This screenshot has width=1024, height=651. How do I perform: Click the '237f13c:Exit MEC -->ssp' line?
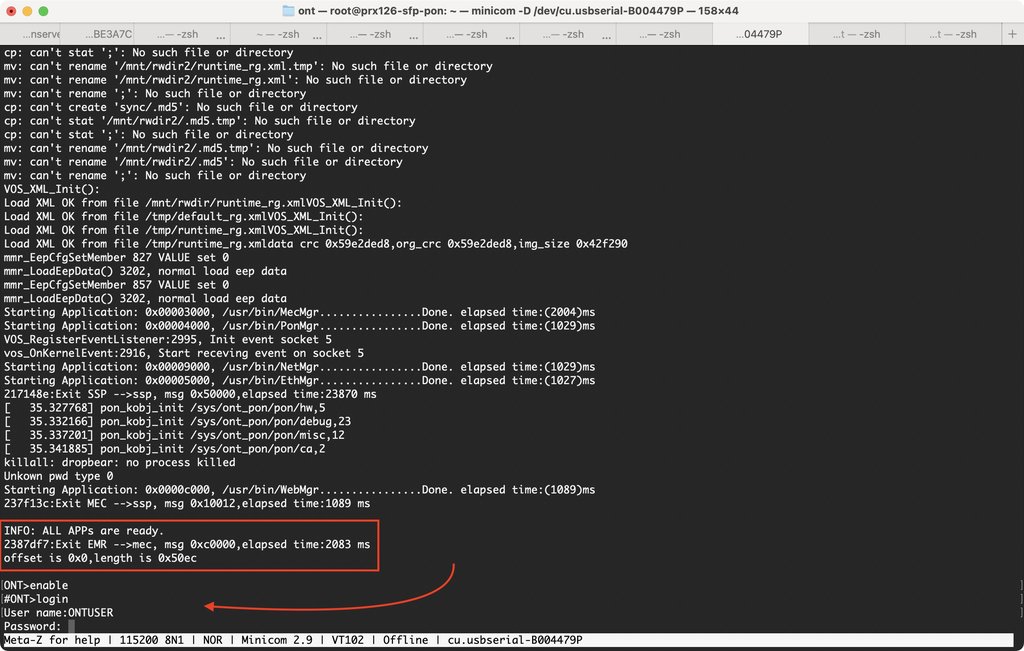(x=187, y=503)
